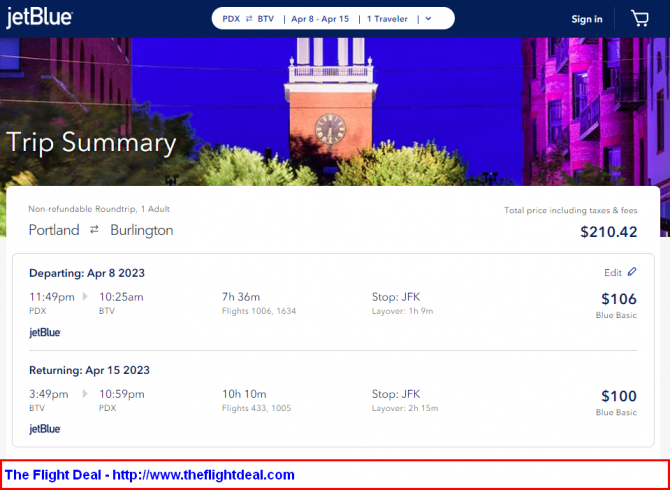Click 'Flights 1006, 1634' text
The width and height of the screenshot is (670, 490).
pyautogui.click(x=259, y=311)
